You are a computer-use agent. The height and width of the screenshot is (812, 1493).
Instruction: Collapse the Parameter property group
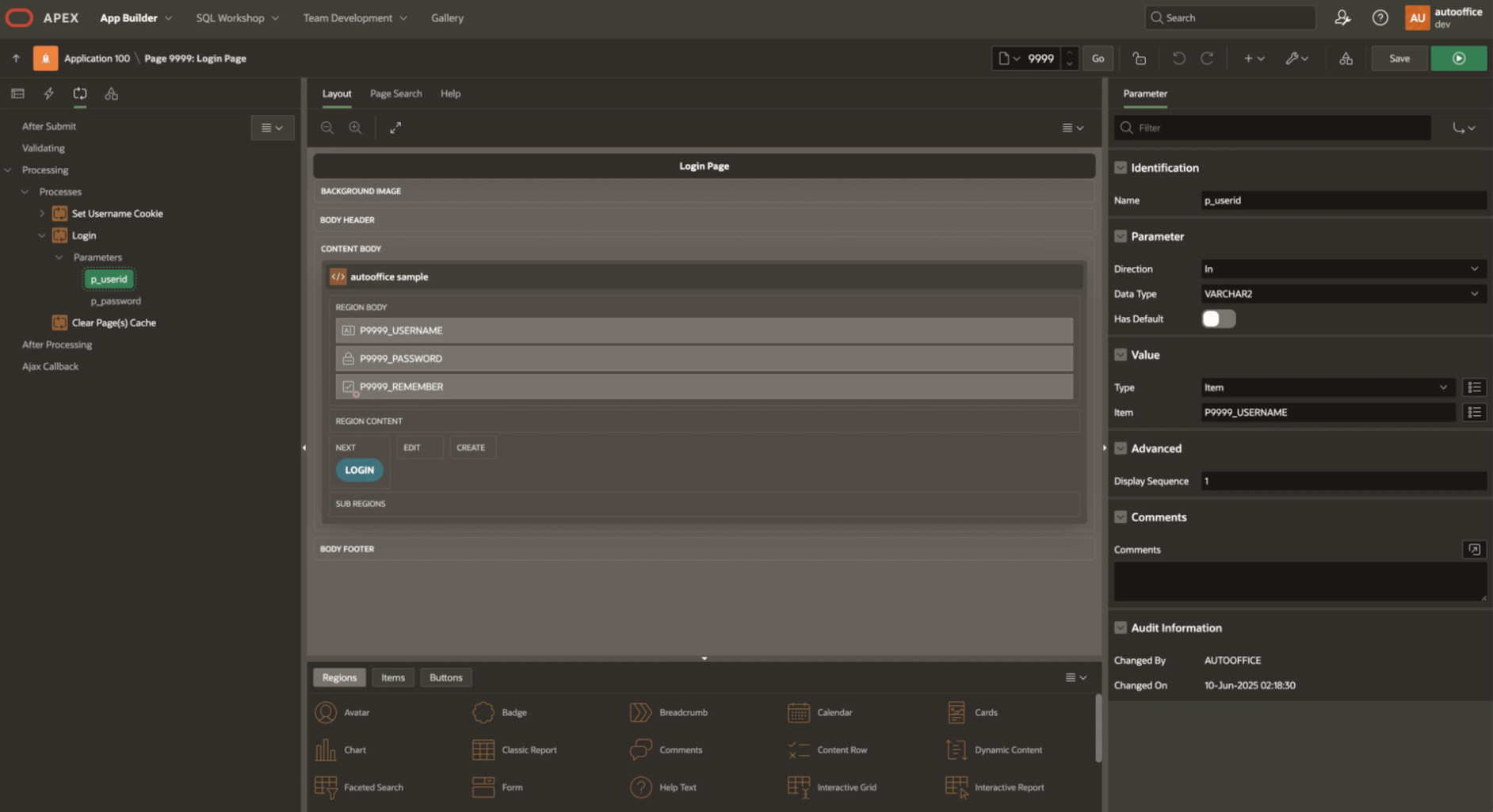coord(1121,236)
